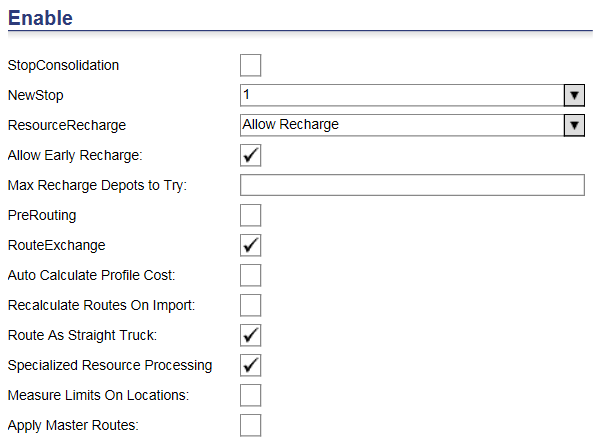The height and width of the screenshot is (444, 599).
Task: Disable the RouteExchange option
Action: [x=251, y=245]
